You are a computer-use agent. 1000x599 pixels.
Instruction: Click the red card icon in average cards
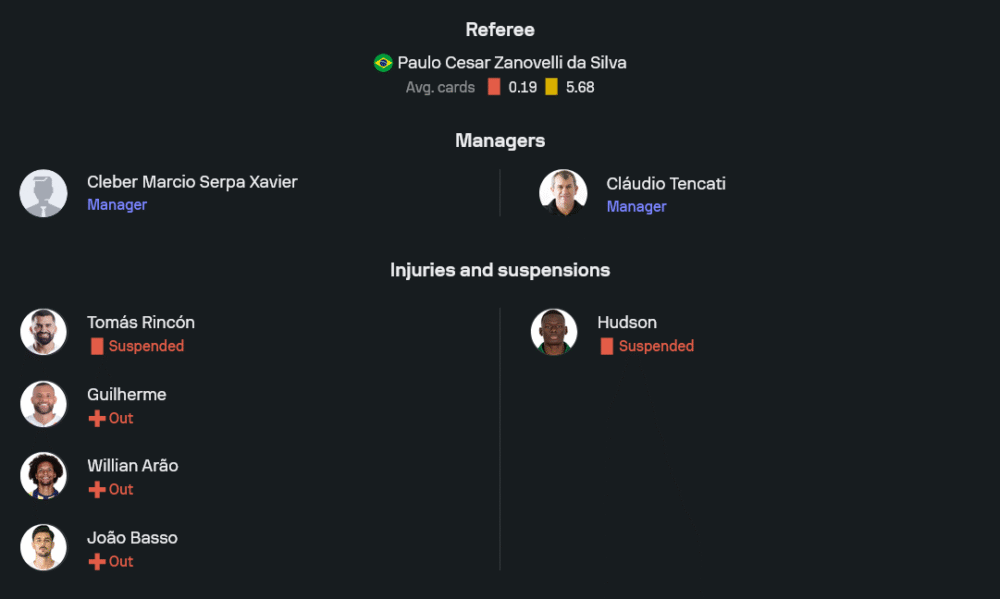click(x=494, y=87)
